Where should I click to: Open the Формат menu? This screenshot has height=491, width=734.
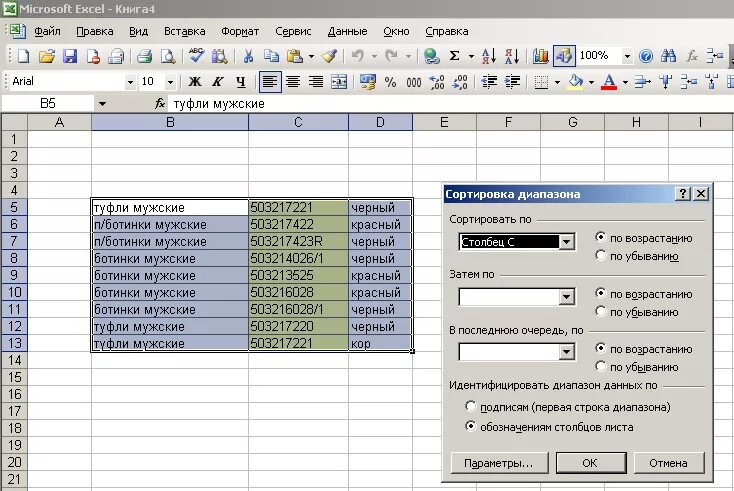coord(240,31)
